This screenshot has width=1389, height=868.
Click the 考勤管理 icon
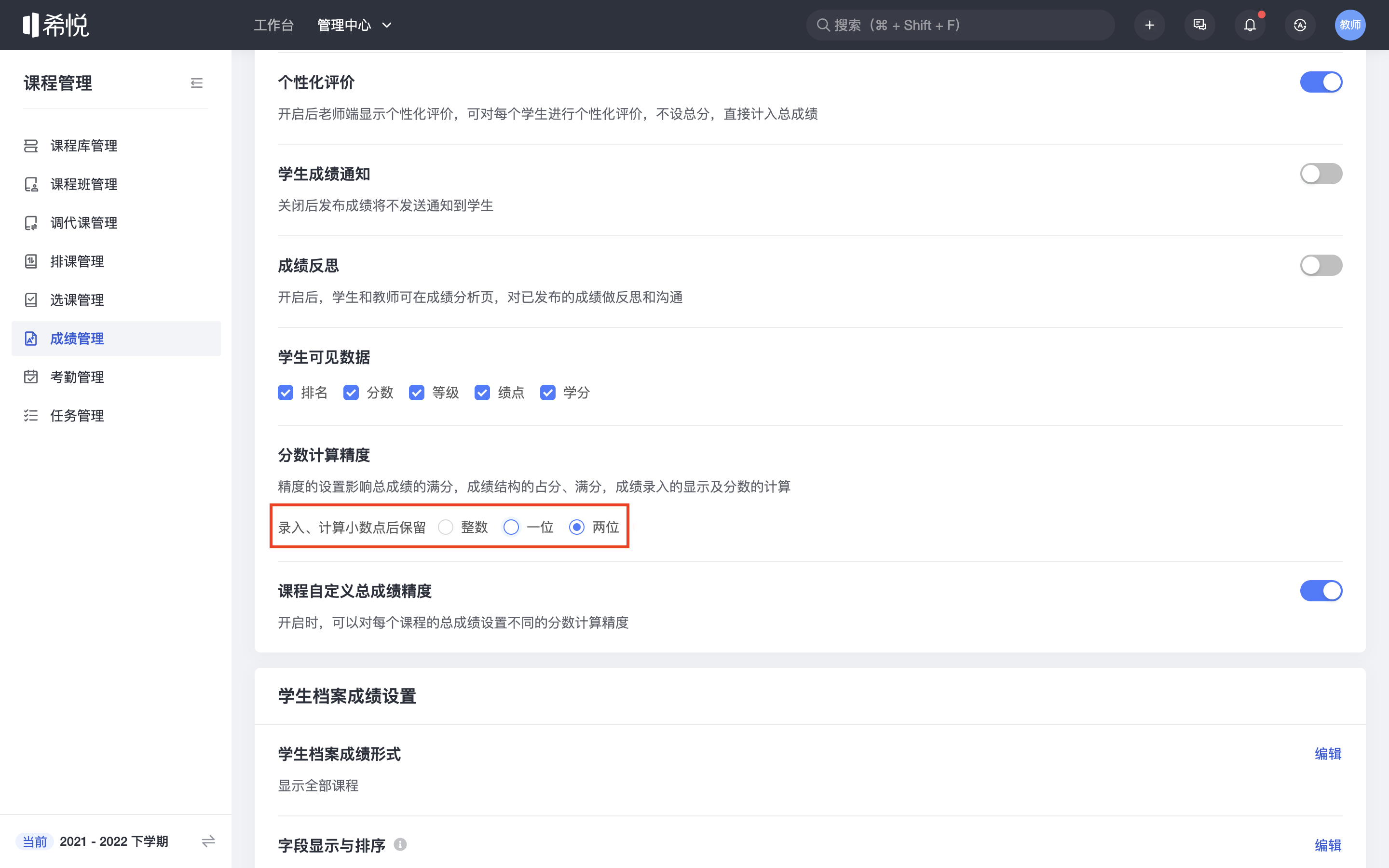tap(31, 377)
